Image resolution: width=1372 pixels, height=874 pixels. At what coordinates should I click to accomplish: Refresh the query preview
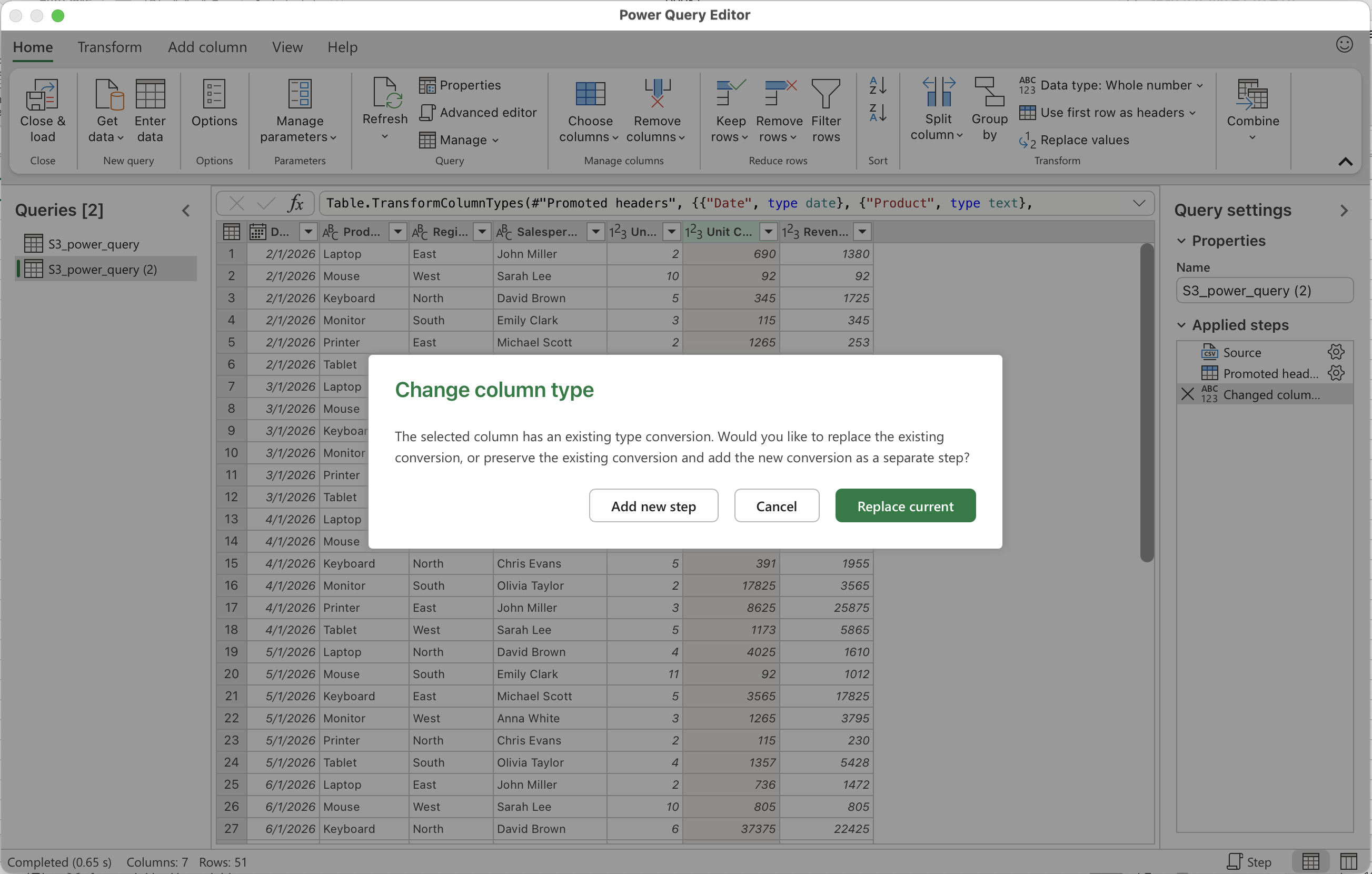point(385,108)
